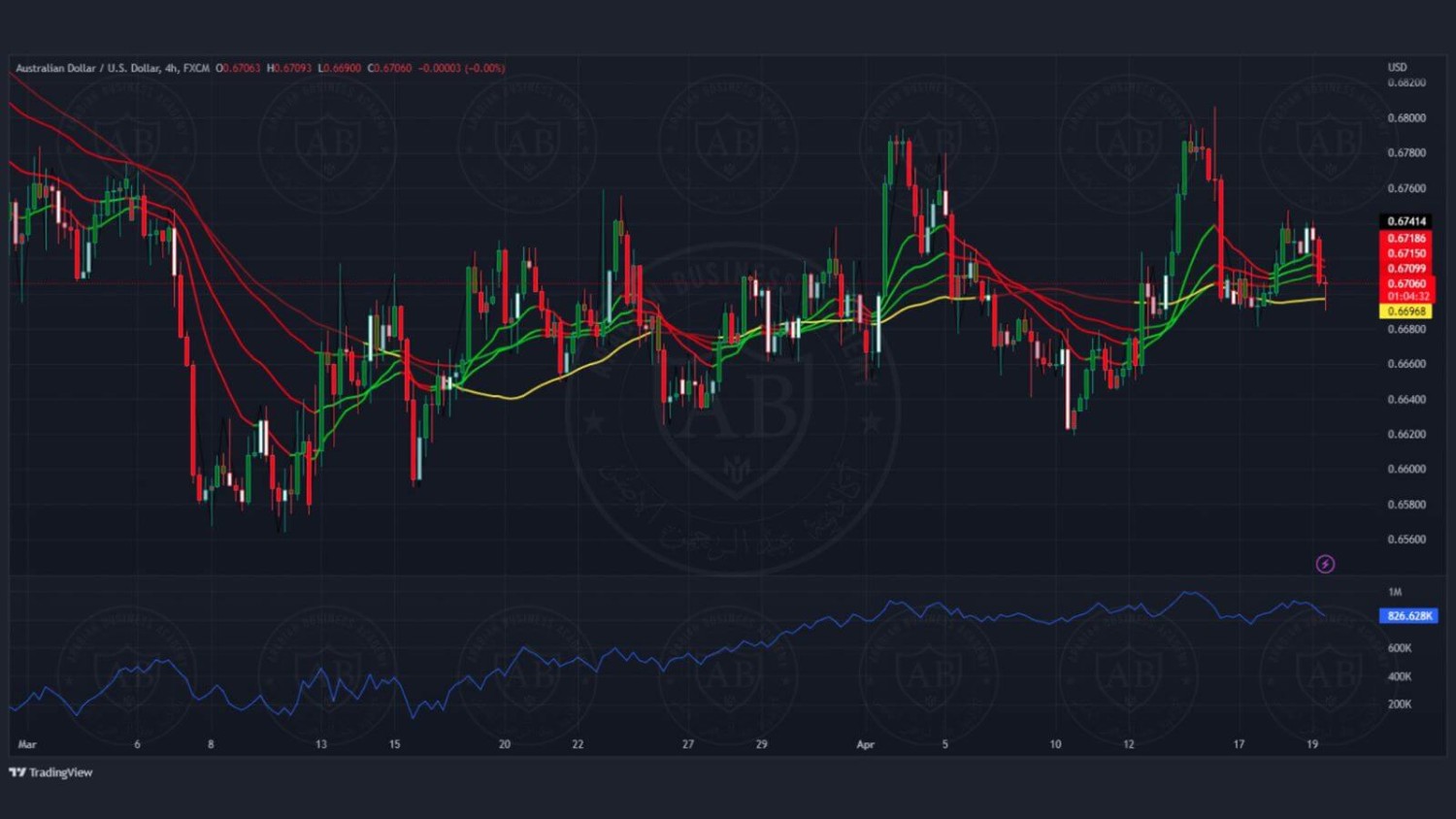Open the USD currency label on price axis
Screen dimensions: 1456x819
click(1397, 67)
